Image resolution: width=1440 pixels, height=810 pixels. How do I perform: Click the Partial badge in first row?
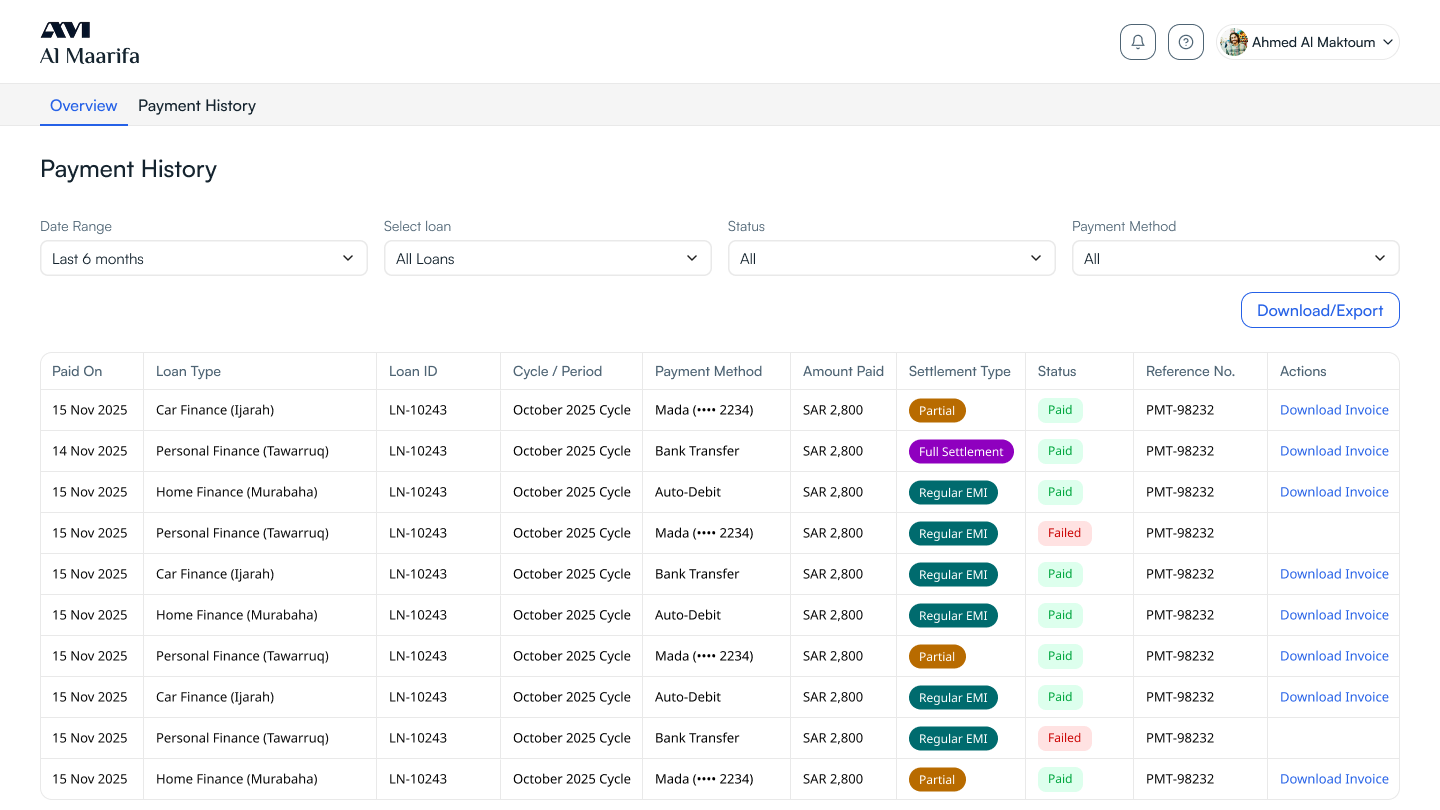pos(937,411)
